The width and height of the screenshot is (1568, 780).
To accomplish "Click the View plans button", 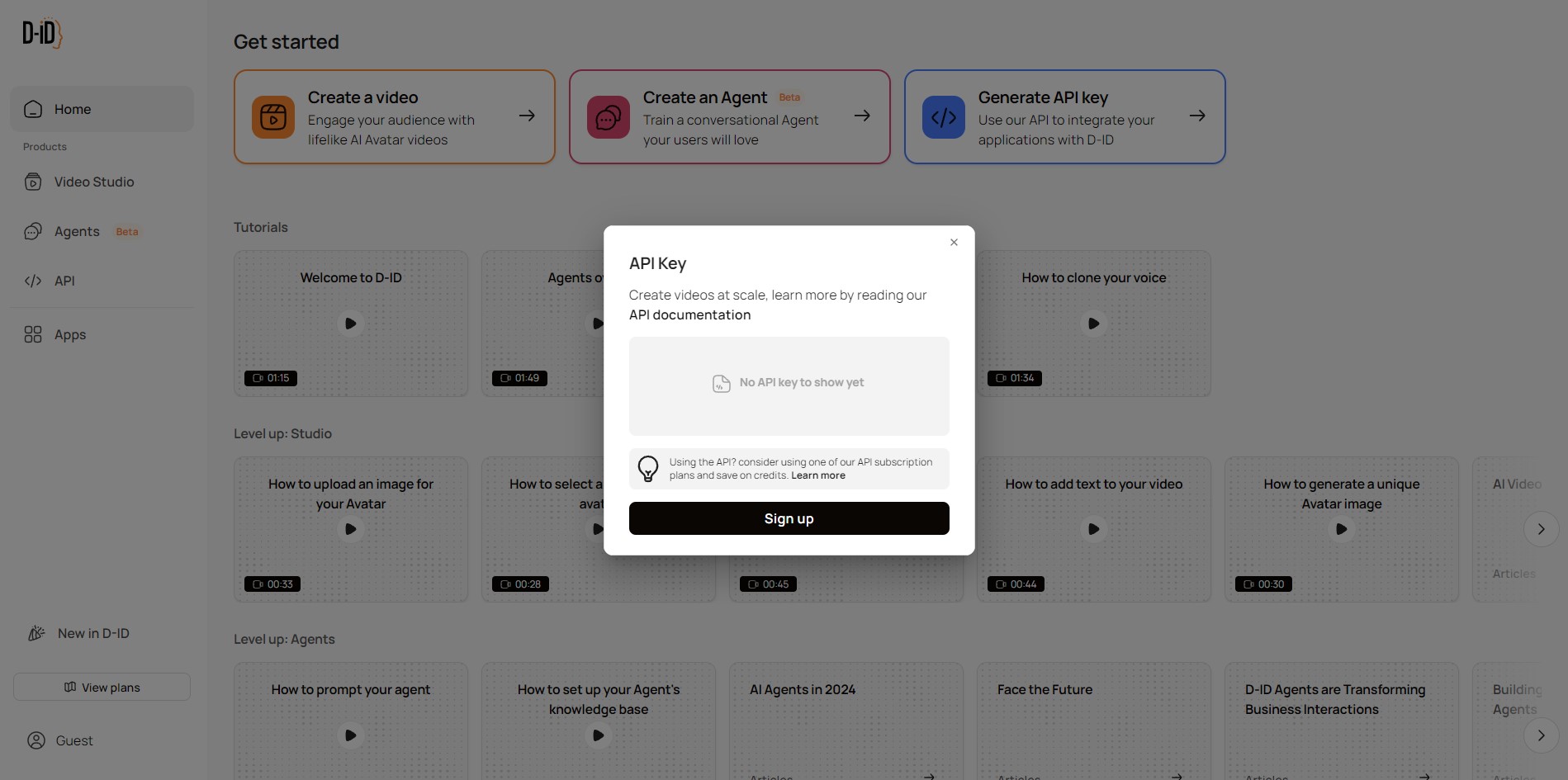I will (102, 687).
